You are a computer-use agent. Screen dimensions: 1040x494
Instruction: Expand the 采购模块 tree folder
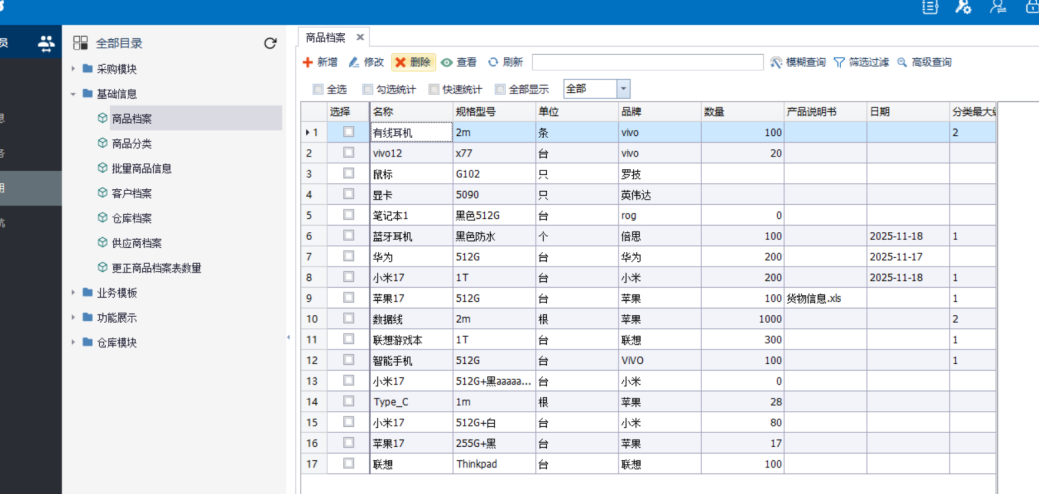tap(74, 69)
